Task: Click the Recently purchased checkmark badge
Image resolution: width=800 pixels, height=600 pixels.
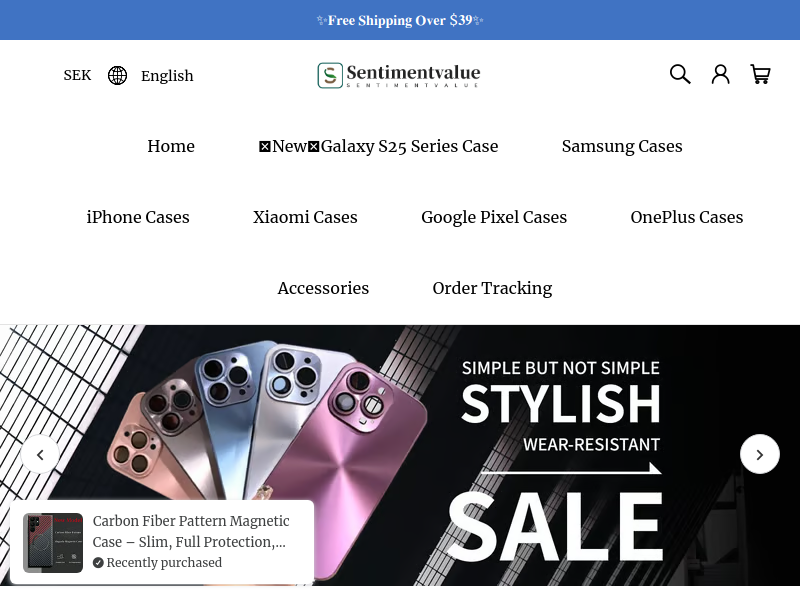Action: click(98, 563)
